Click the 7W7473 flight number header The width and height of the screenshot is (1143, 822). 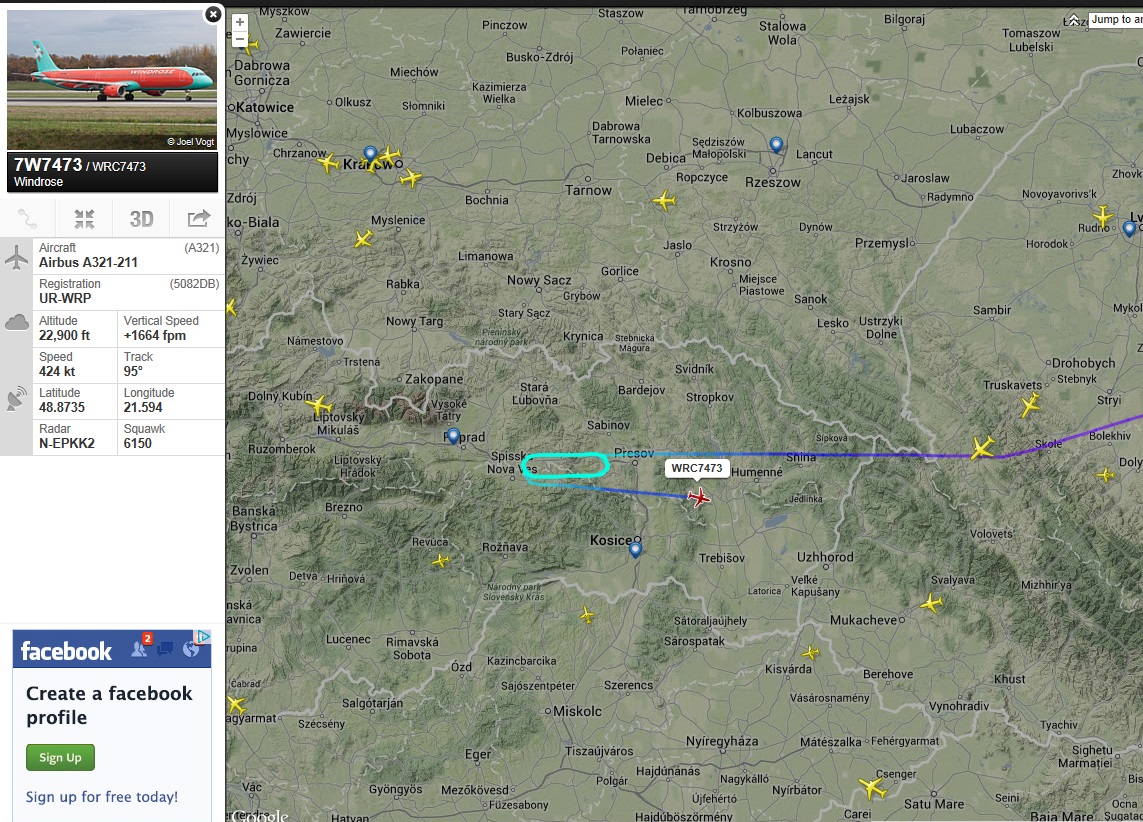(x=48, y=165)
